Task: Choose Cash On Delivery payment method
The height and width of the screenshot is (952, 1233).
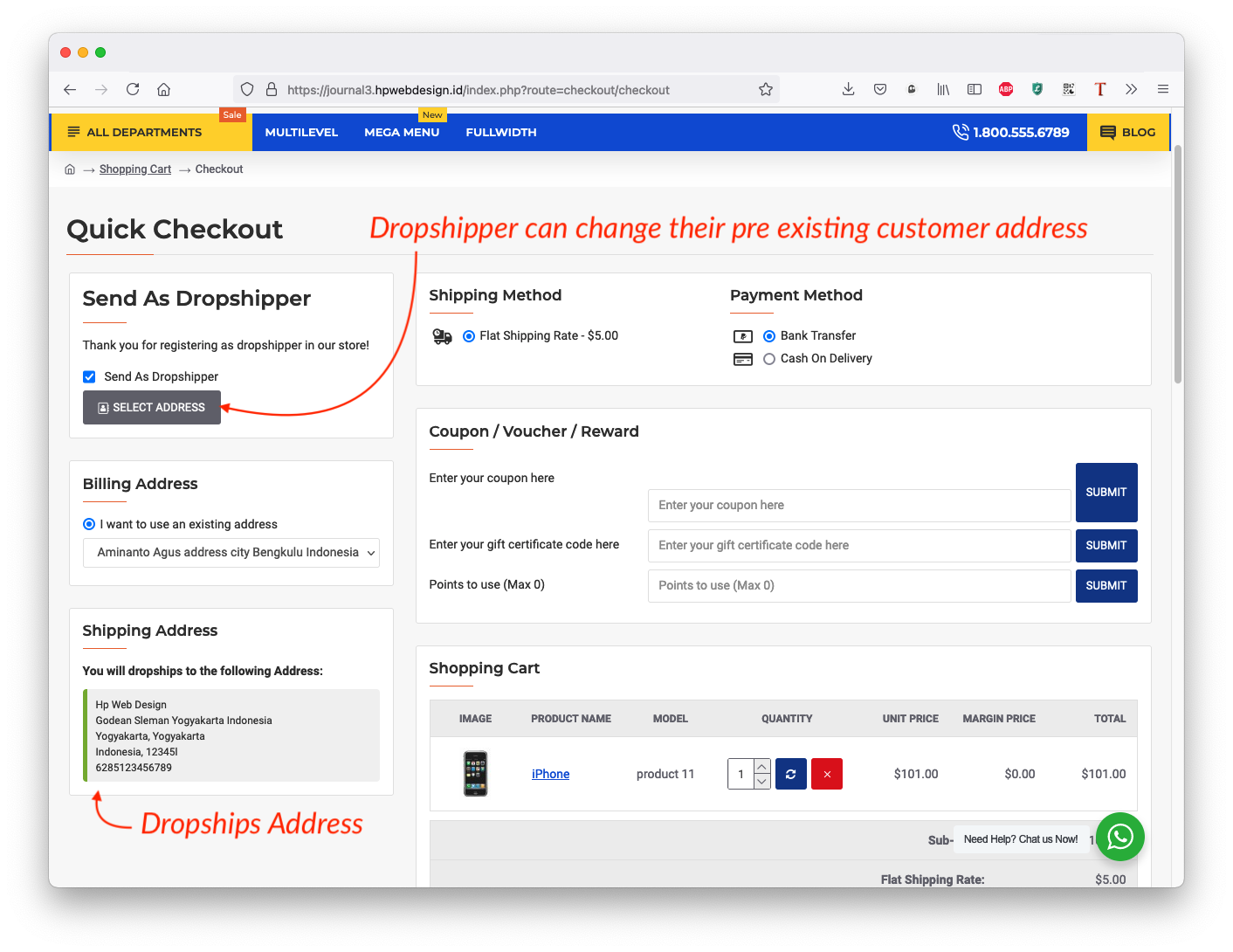Action: coord(769,359)
